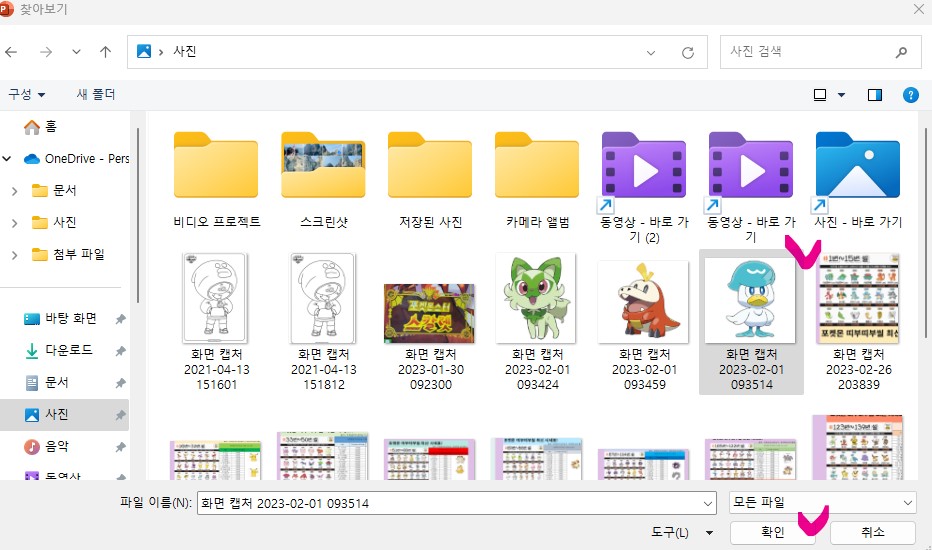Open the 구성 menu
The width and height of the screenshot is (932, 550).
(x=27, y=95)
